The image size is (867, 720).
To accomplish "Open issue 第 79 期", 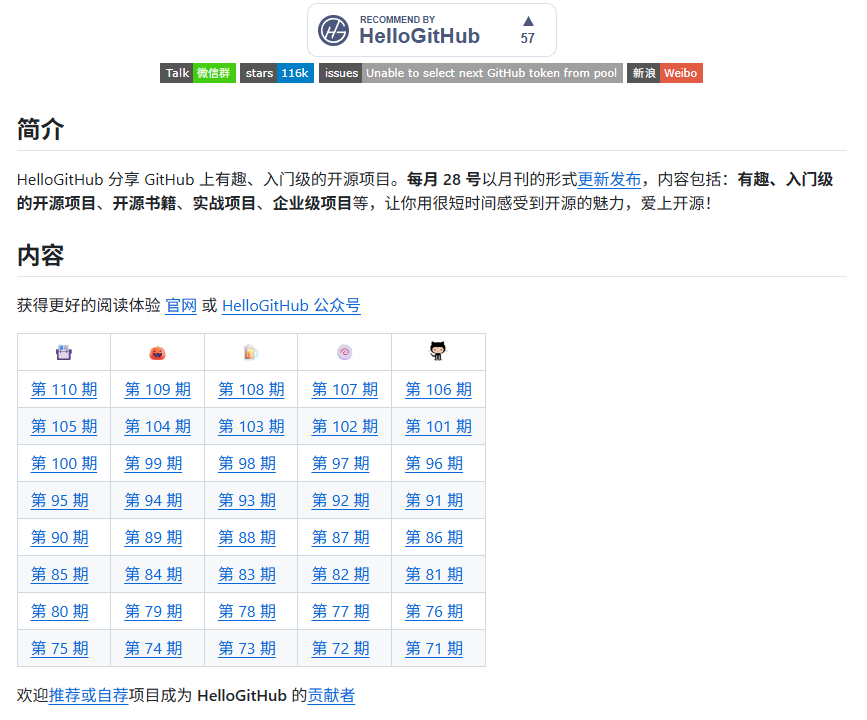I will click(x=153, y=612).
